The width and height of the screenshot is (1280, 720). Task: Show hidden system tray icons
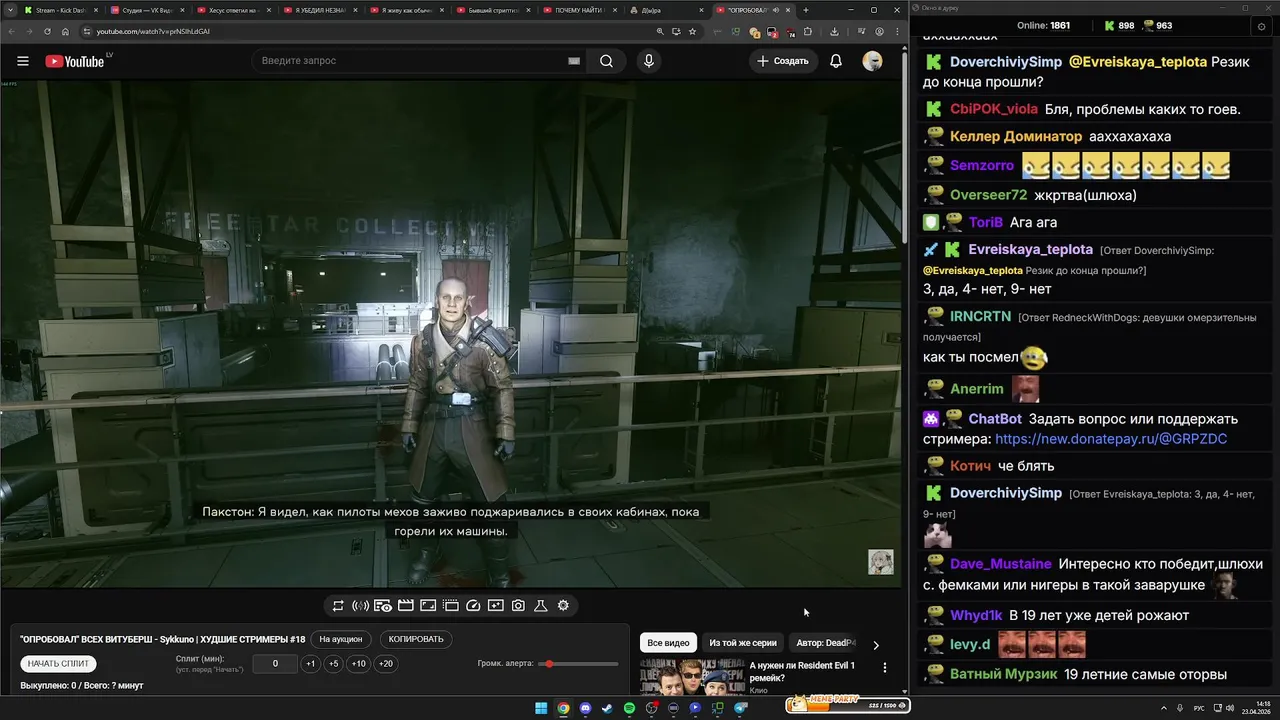pos(1165,708)
